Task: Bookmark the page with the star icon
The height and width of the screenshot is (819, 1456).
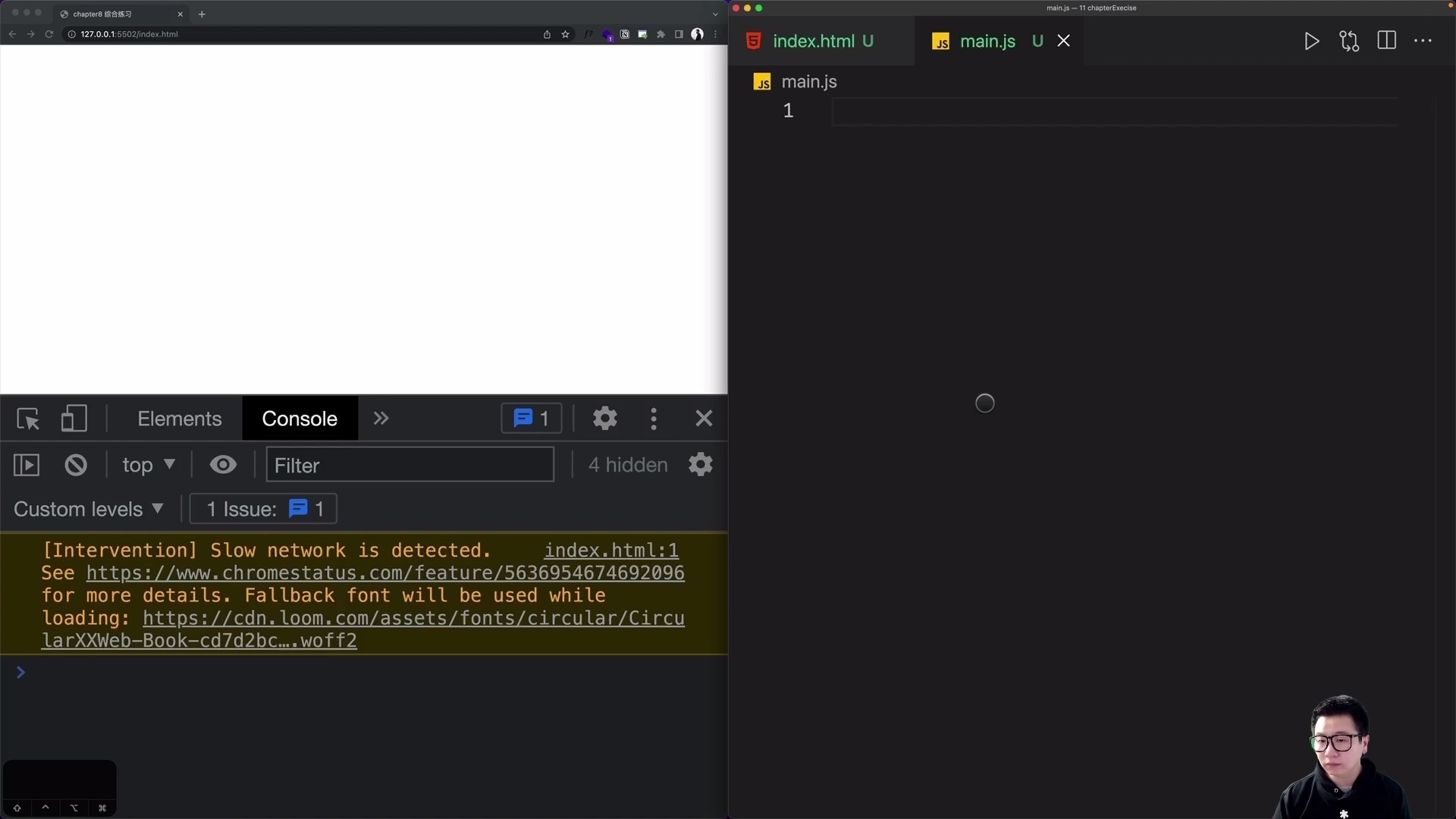Action: tap(566, 34)
